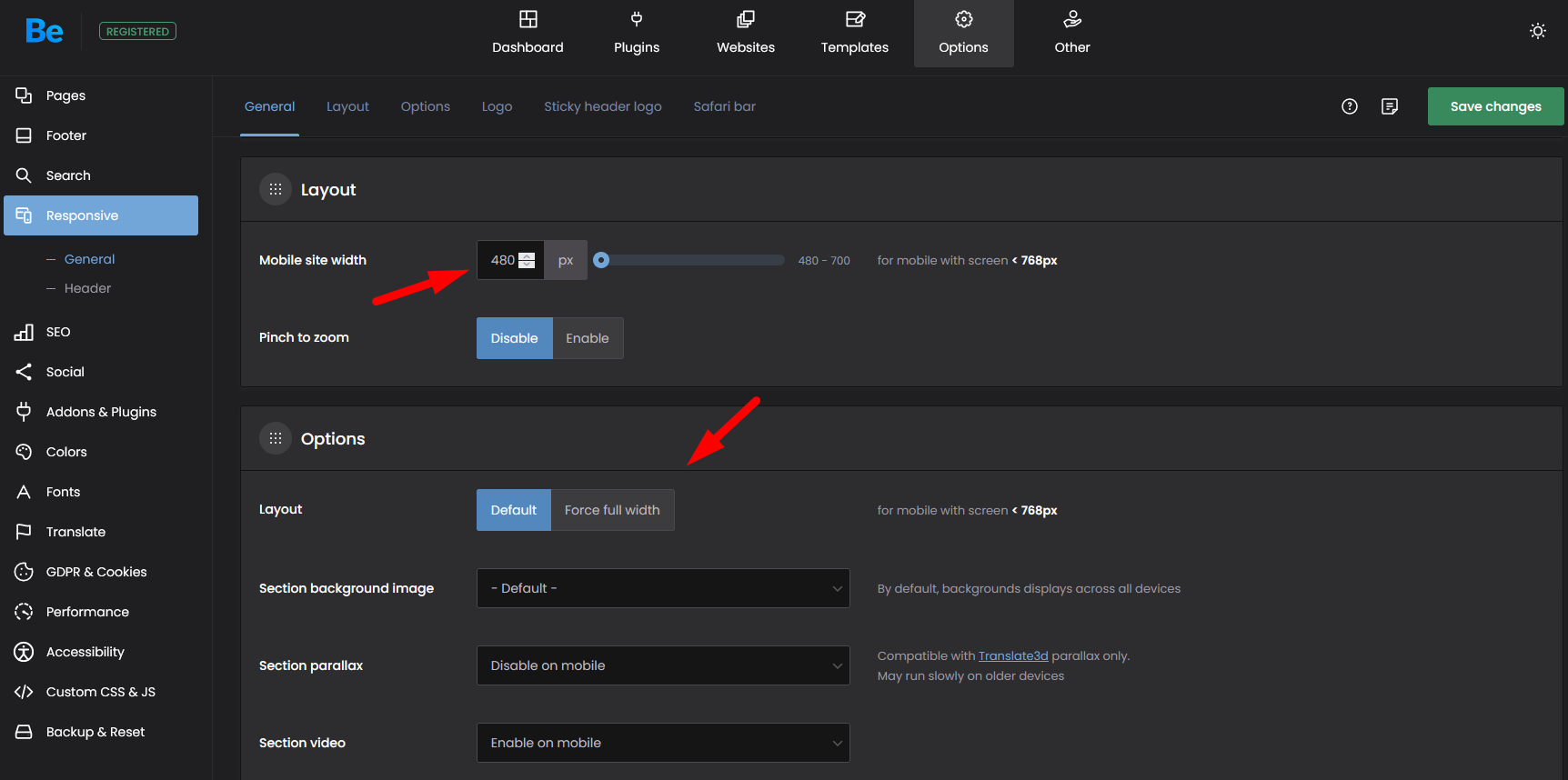Image resolution: width=1568 pixels, height=780 pixels.
Task: Open Section parallax dropdown
Action: point(663,665)
